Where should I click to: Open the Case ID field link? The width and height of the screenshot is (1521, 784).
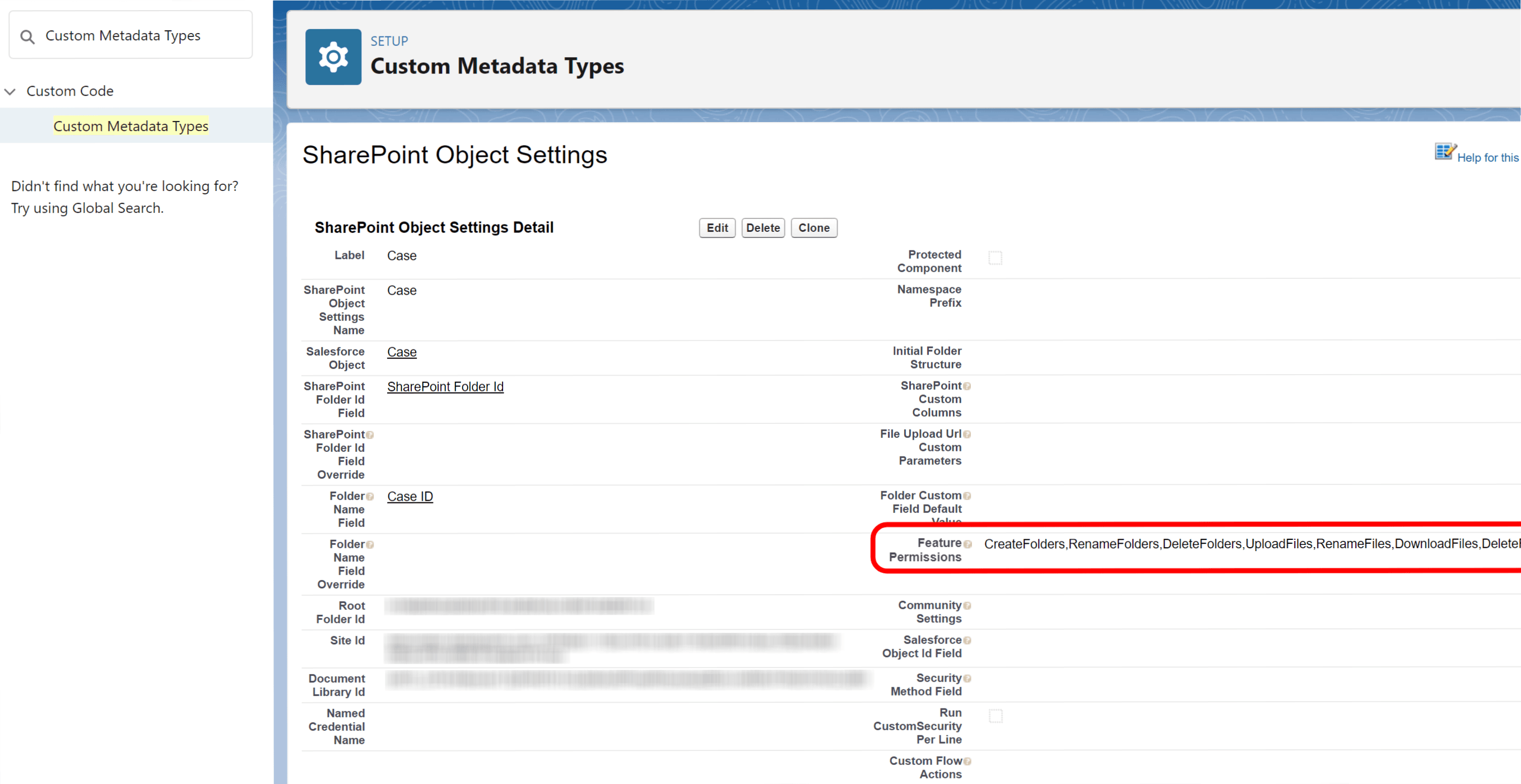410,497
